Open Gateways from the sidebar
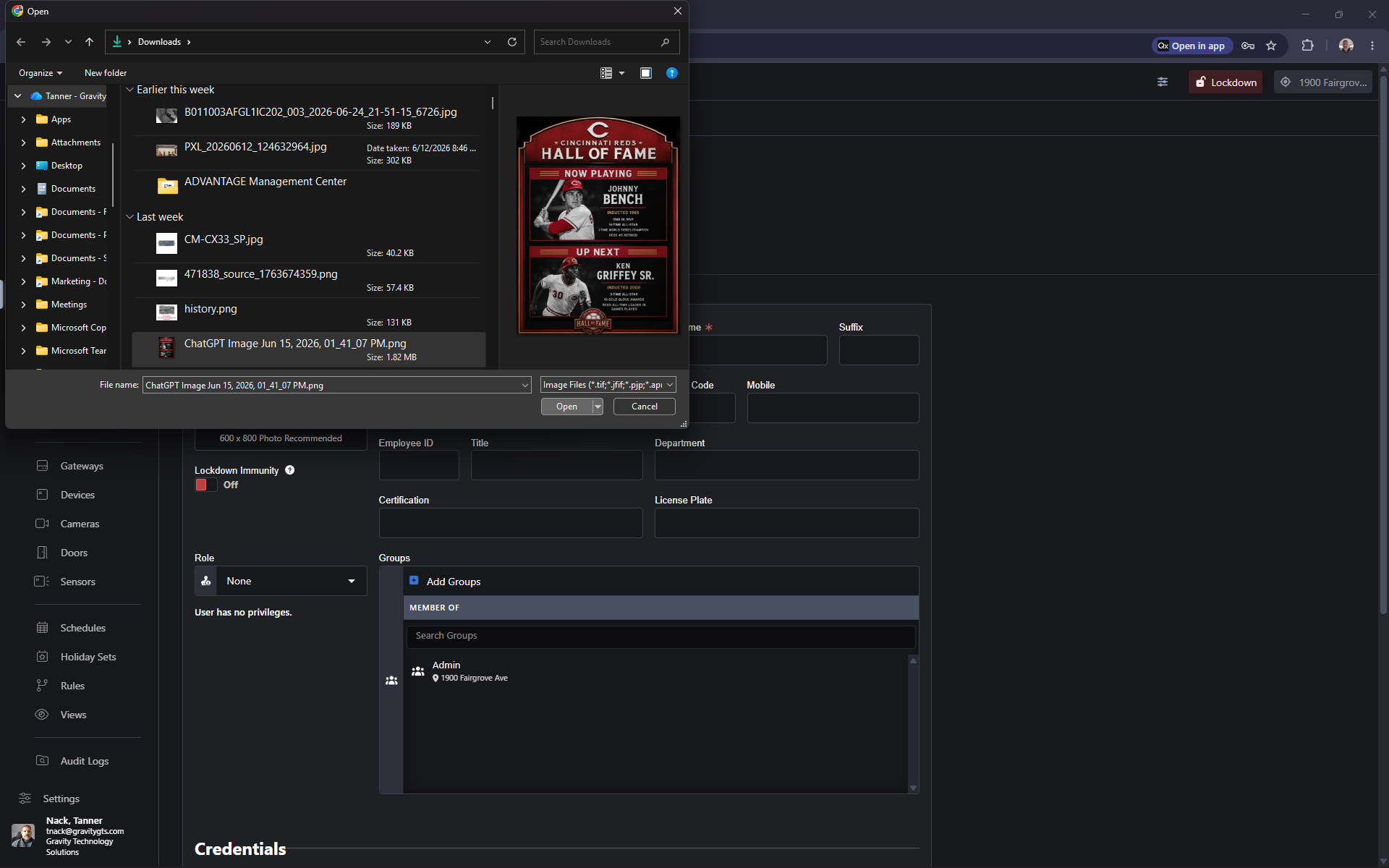 (82, 466)
